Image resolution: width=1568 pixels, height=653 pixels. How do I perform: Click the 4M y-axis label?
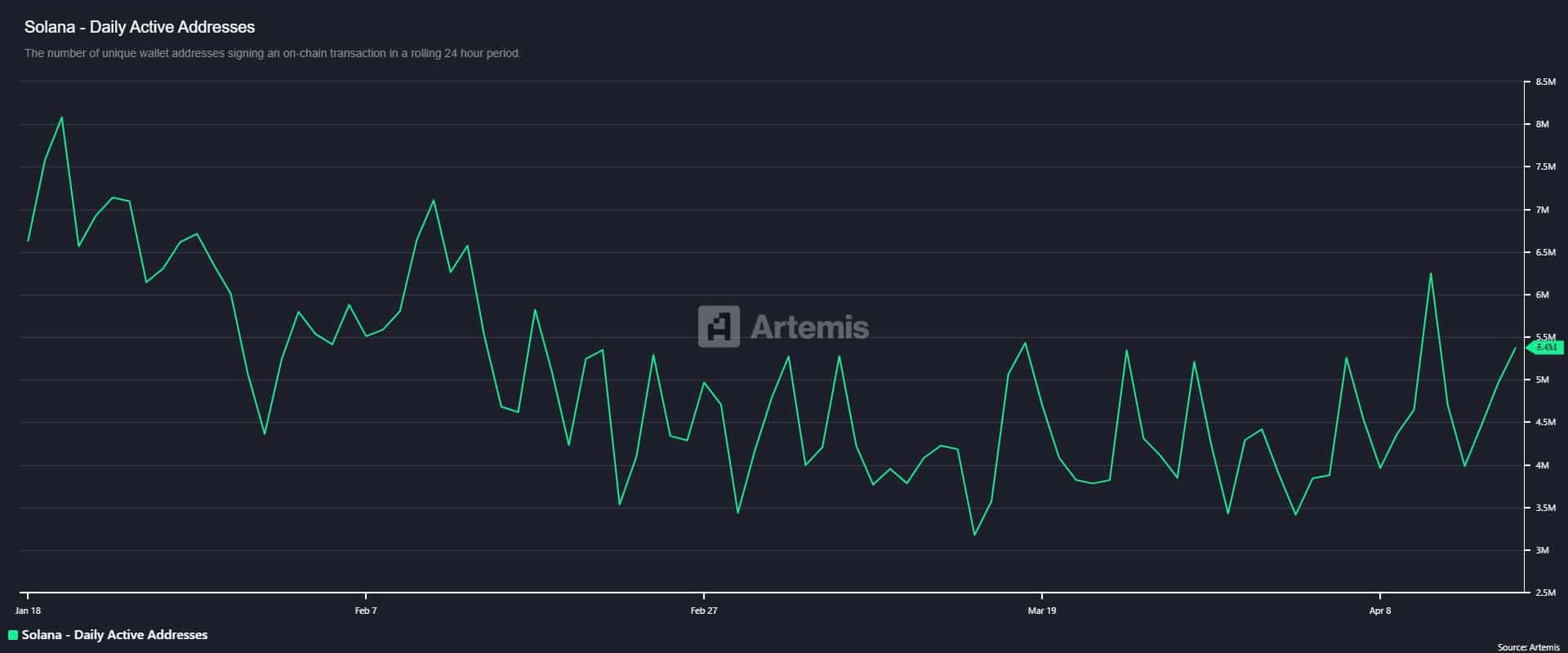point(1542,466)
